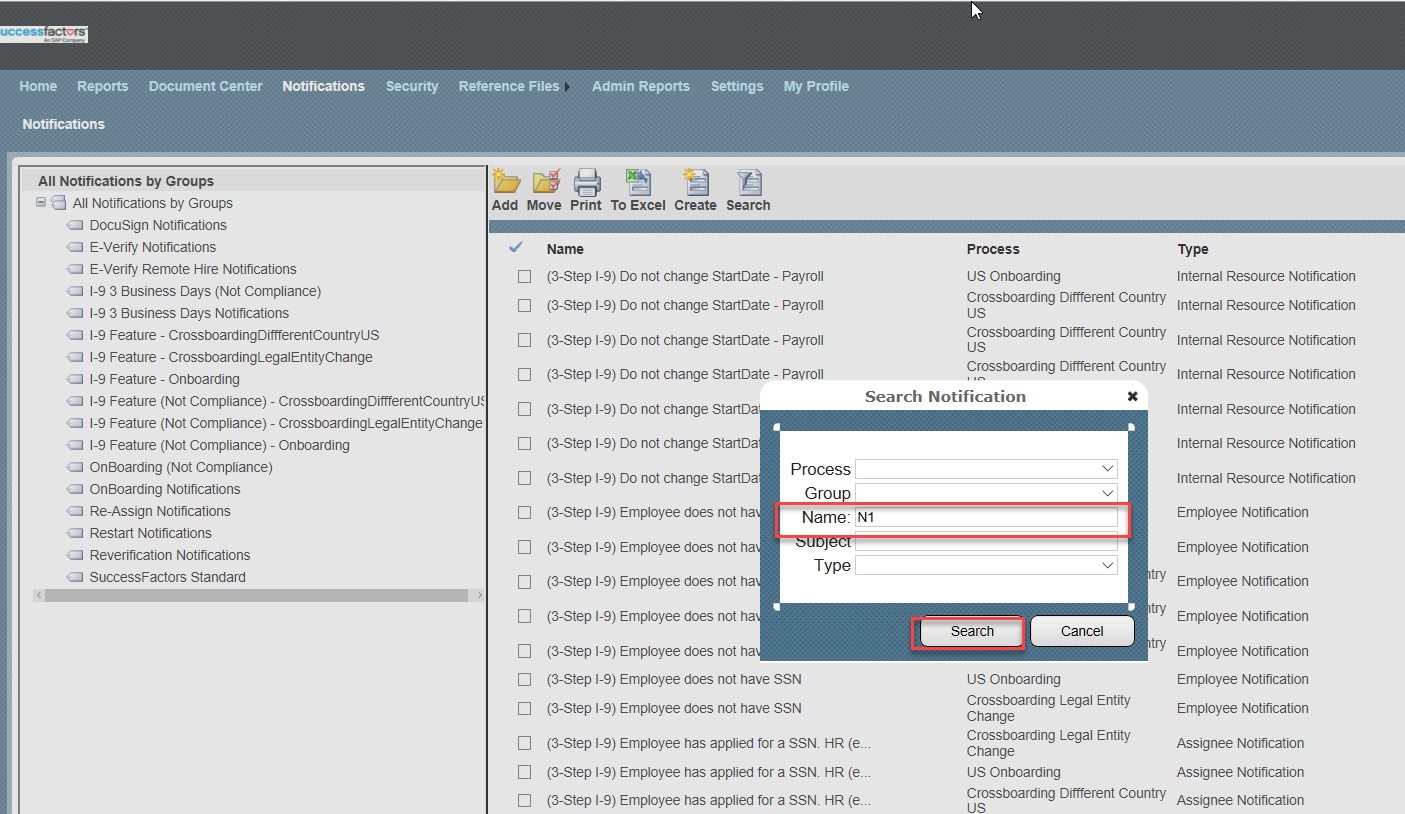This screenshot has height=814, width=1405.
Task: Click the Cancel button in the dialog
Action: pos(1082,631)
